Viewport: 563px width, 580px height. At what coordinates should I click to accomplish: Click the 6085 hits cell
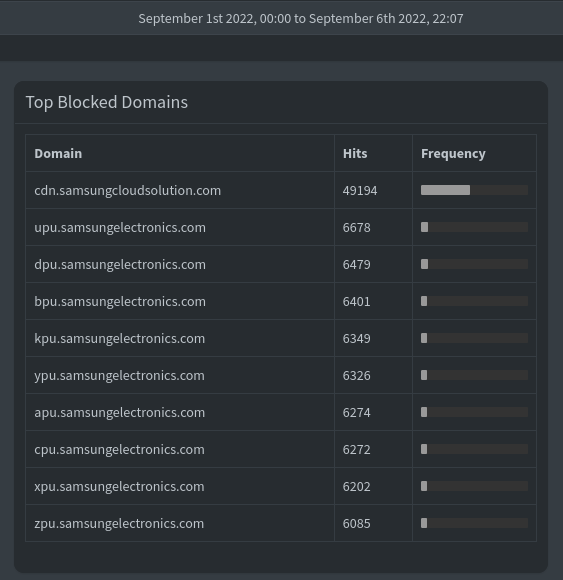click(x=356, y=523)
